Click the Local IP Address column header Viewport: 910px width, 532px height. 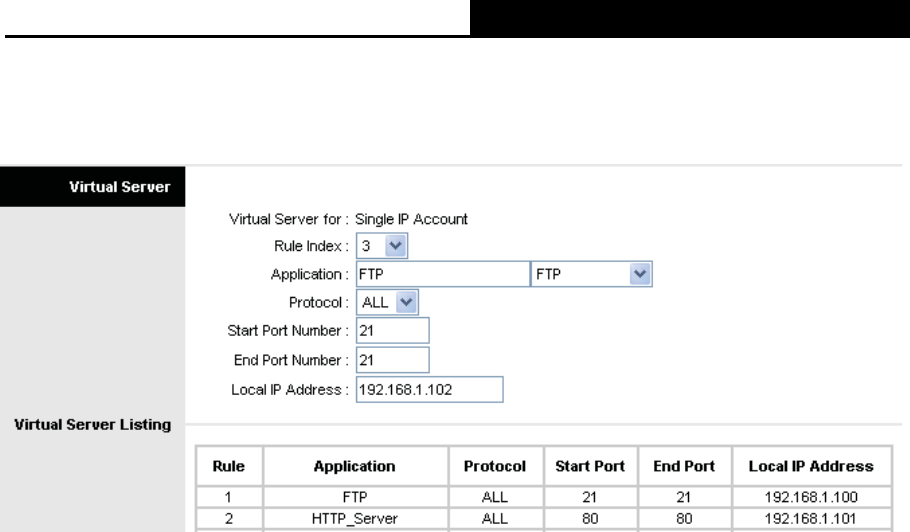[x=811, y=466]
